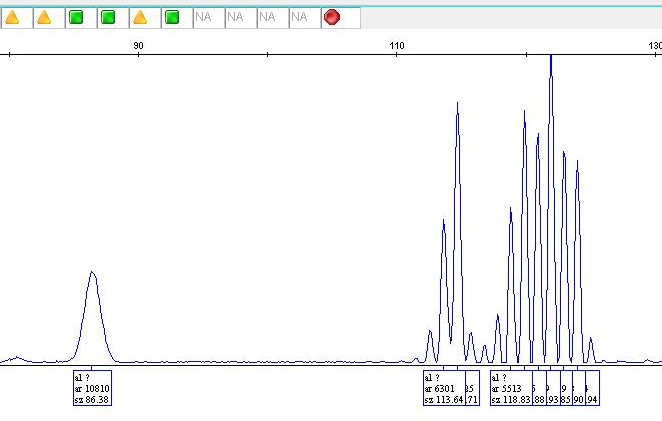Click the 110 mark on size axis
Viewport: 662px width, 421px height.
point(396,45)
